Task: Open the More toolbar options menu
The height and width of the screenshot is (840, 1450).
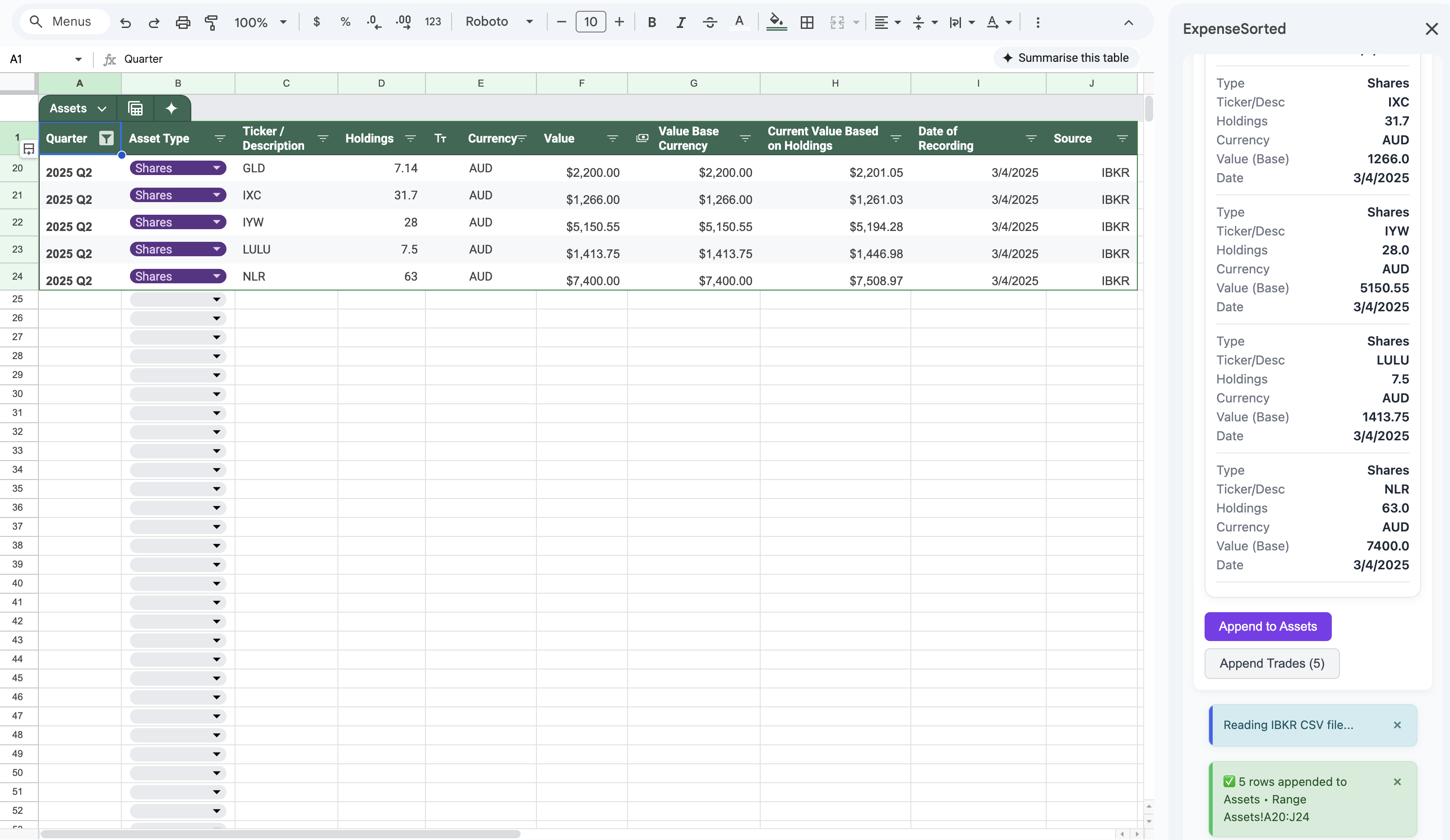Action: 1038,23
